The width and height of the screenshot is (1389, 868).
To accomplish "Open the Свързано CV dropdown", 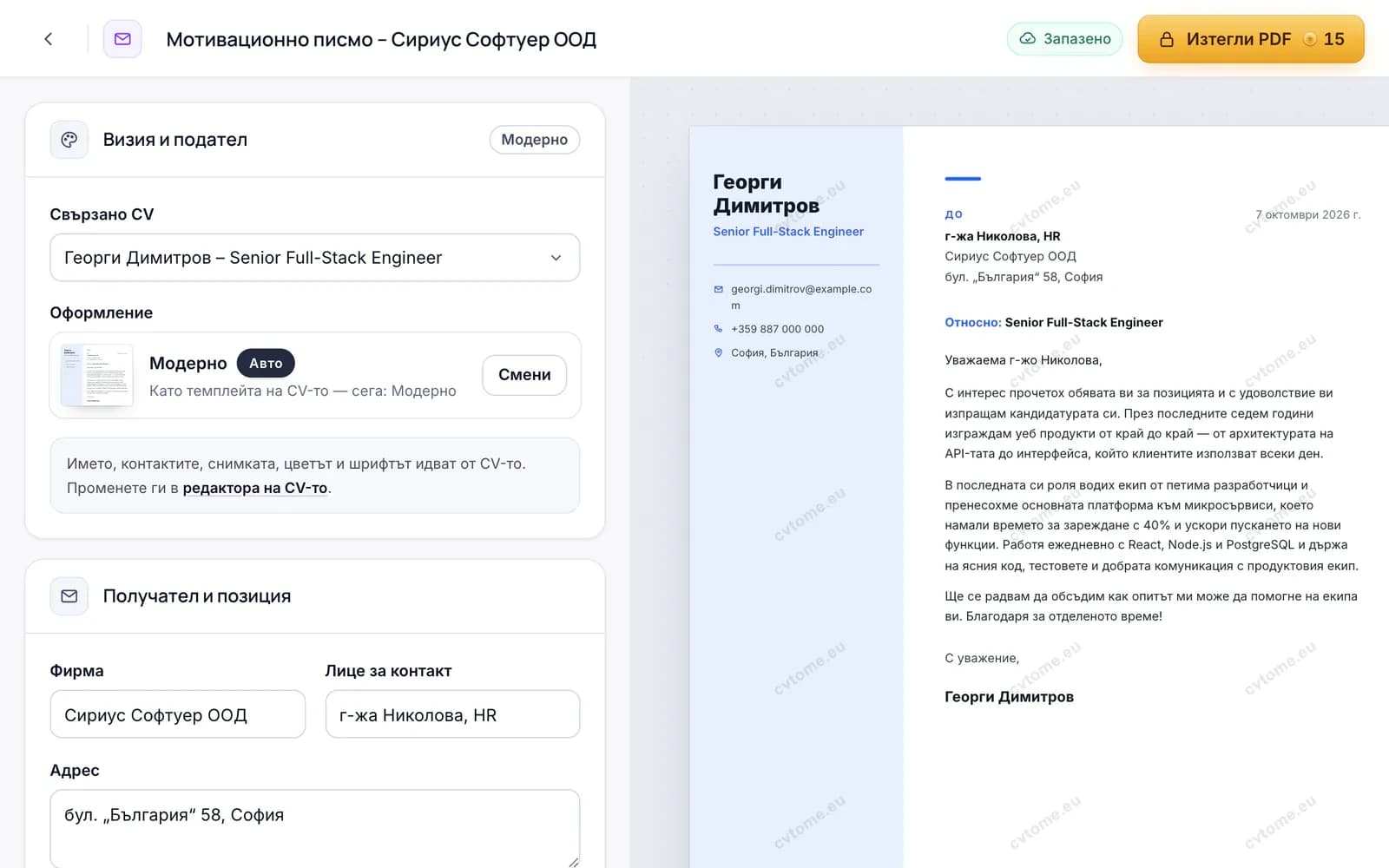I will click(x=315, y=258).
